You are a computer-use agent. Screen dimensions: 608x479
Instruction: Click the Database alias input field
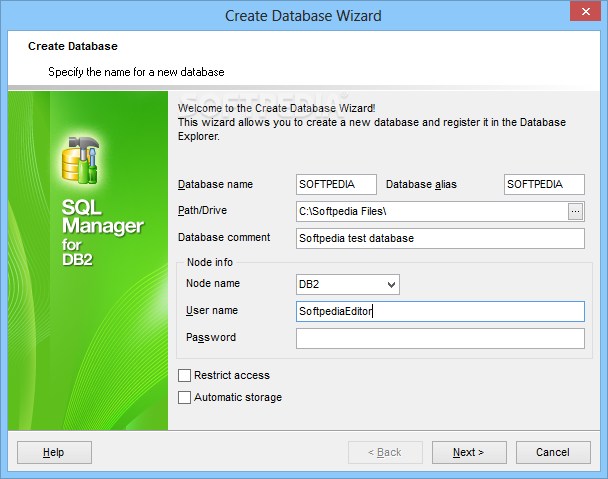tap(544, 184)
